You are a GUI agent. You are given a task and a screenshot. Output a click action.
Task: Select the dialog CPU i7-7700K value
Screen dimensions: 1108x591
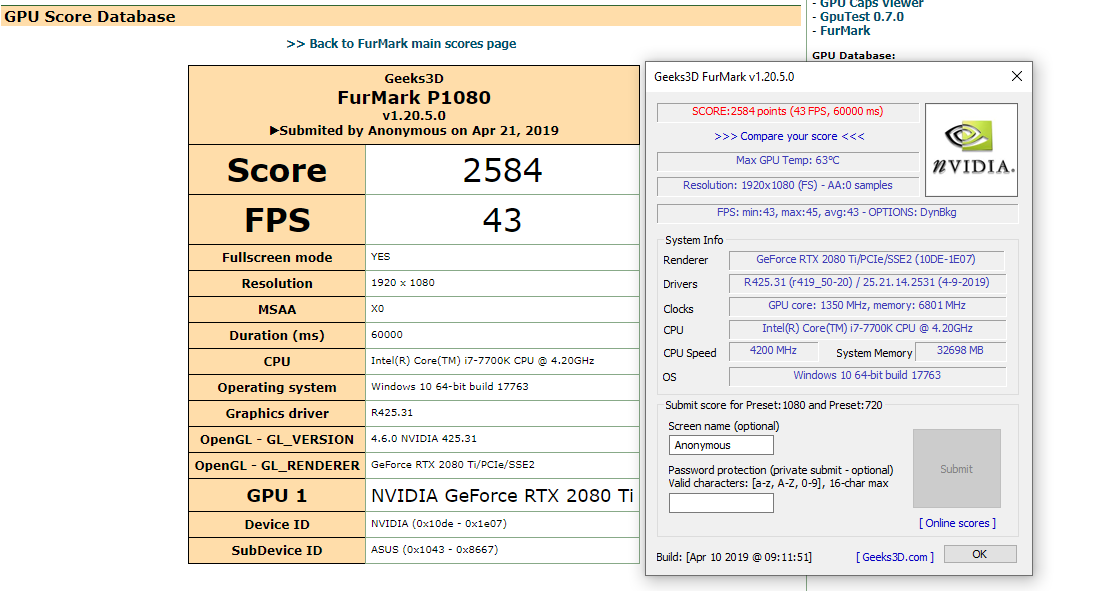[866, 329]
